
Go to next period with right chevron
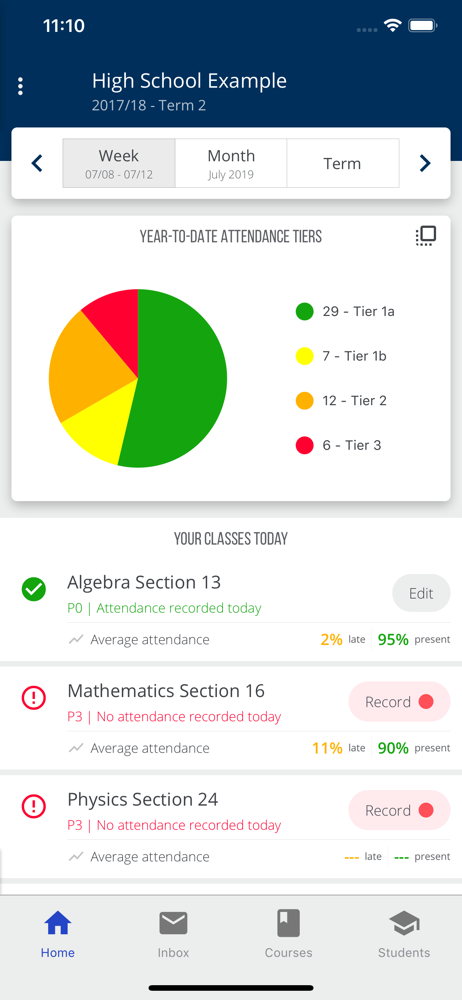pyautogui.click(x=425, y=163)
